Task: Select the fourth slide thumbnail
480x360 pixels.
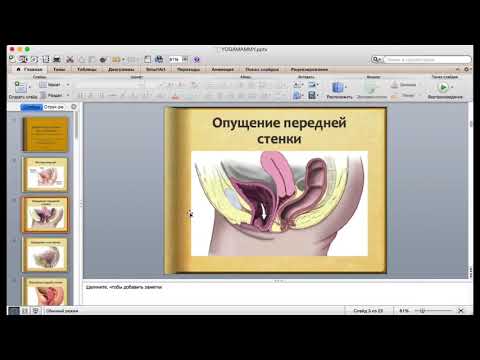Action: coord(45,254)
